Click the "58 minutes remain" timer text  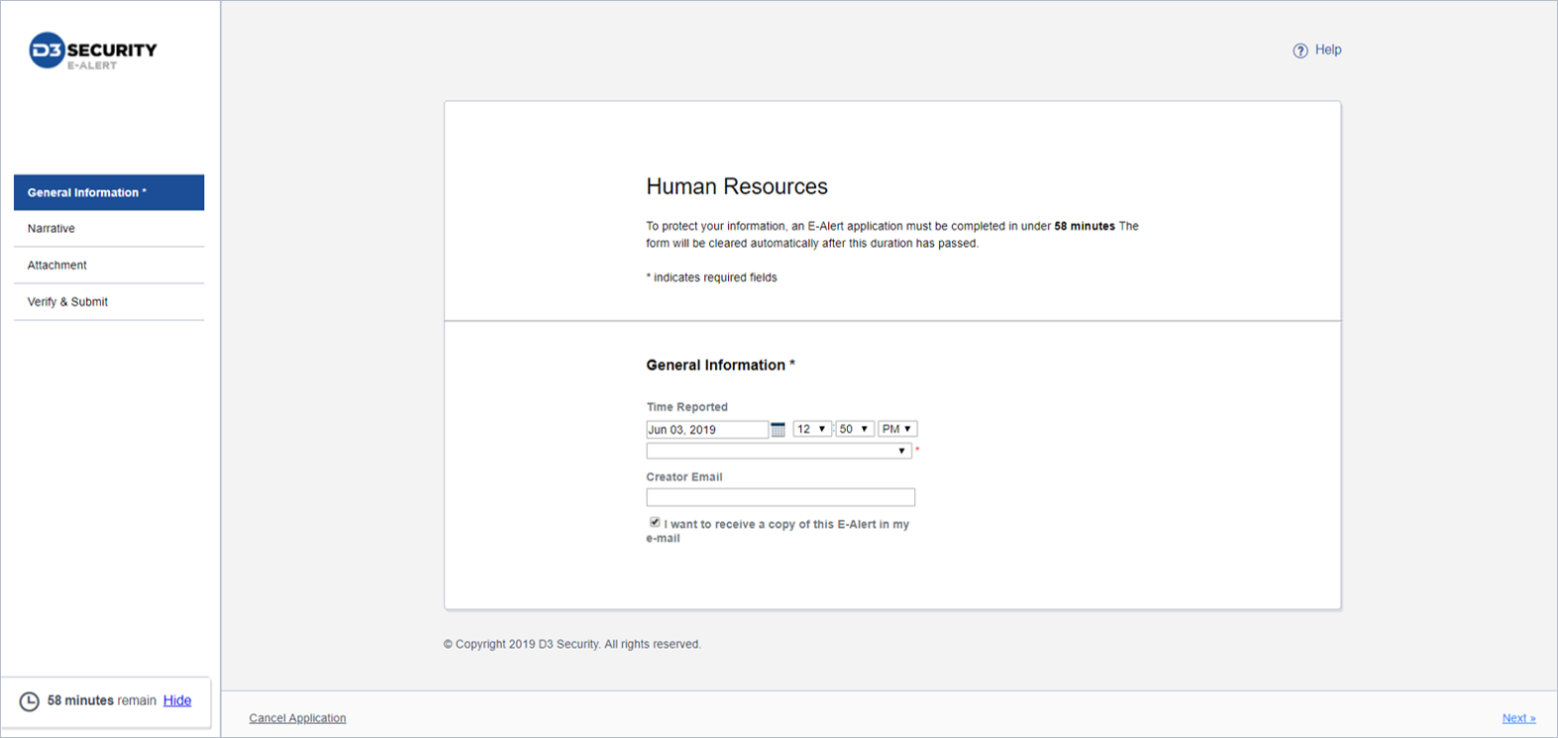coord(101,701)
